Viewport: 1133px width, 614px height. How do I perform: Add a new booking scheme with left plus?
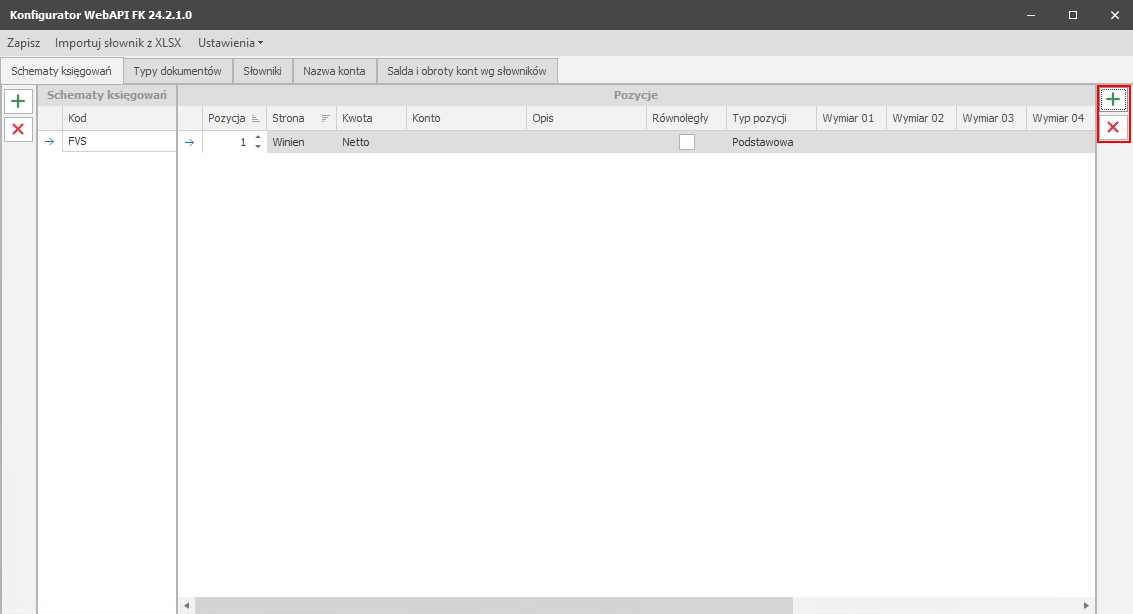[x=18, y=101]
